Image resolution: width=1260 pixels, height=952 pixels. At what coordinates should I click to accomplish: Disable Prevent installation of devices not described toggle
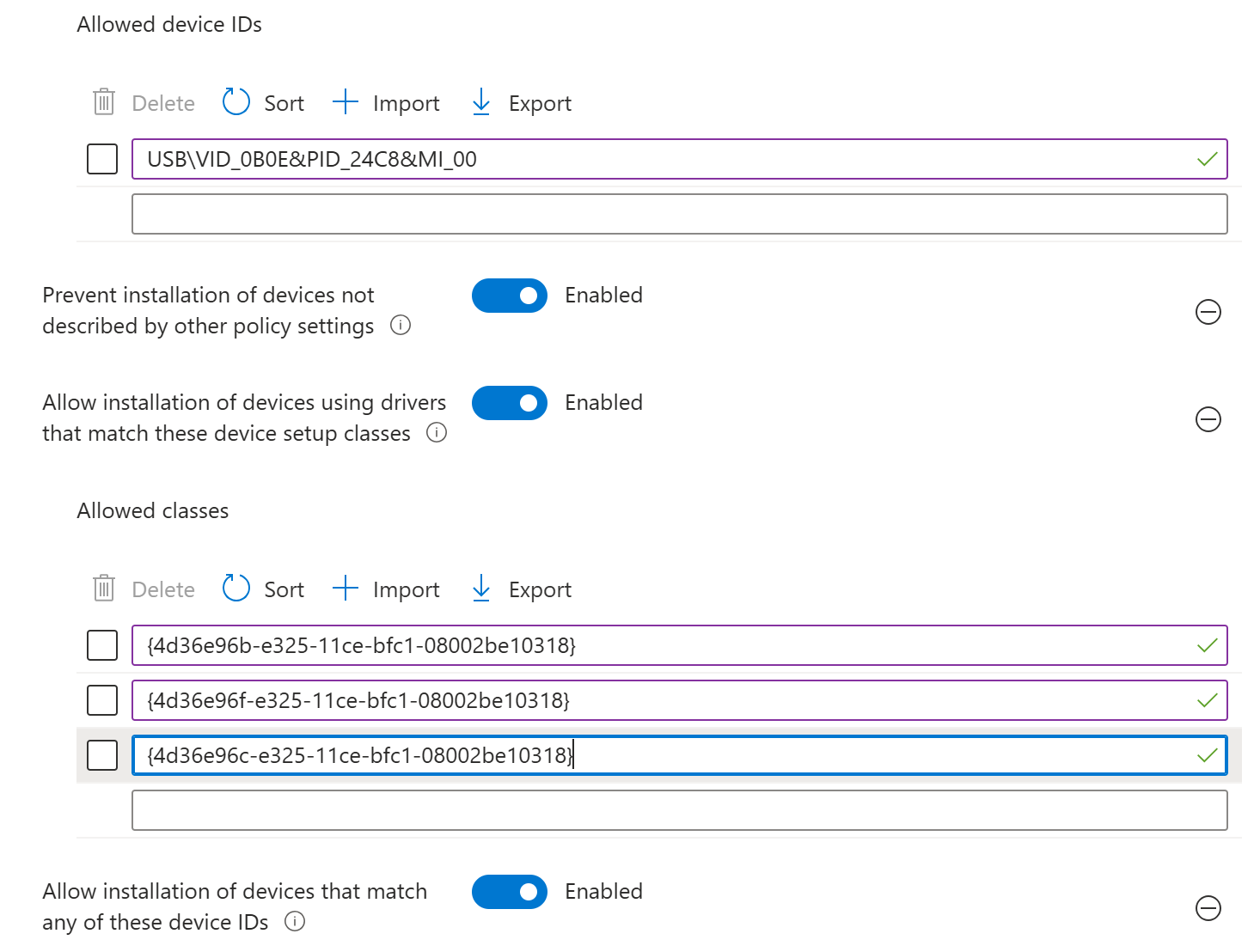(x=510, y=296)
